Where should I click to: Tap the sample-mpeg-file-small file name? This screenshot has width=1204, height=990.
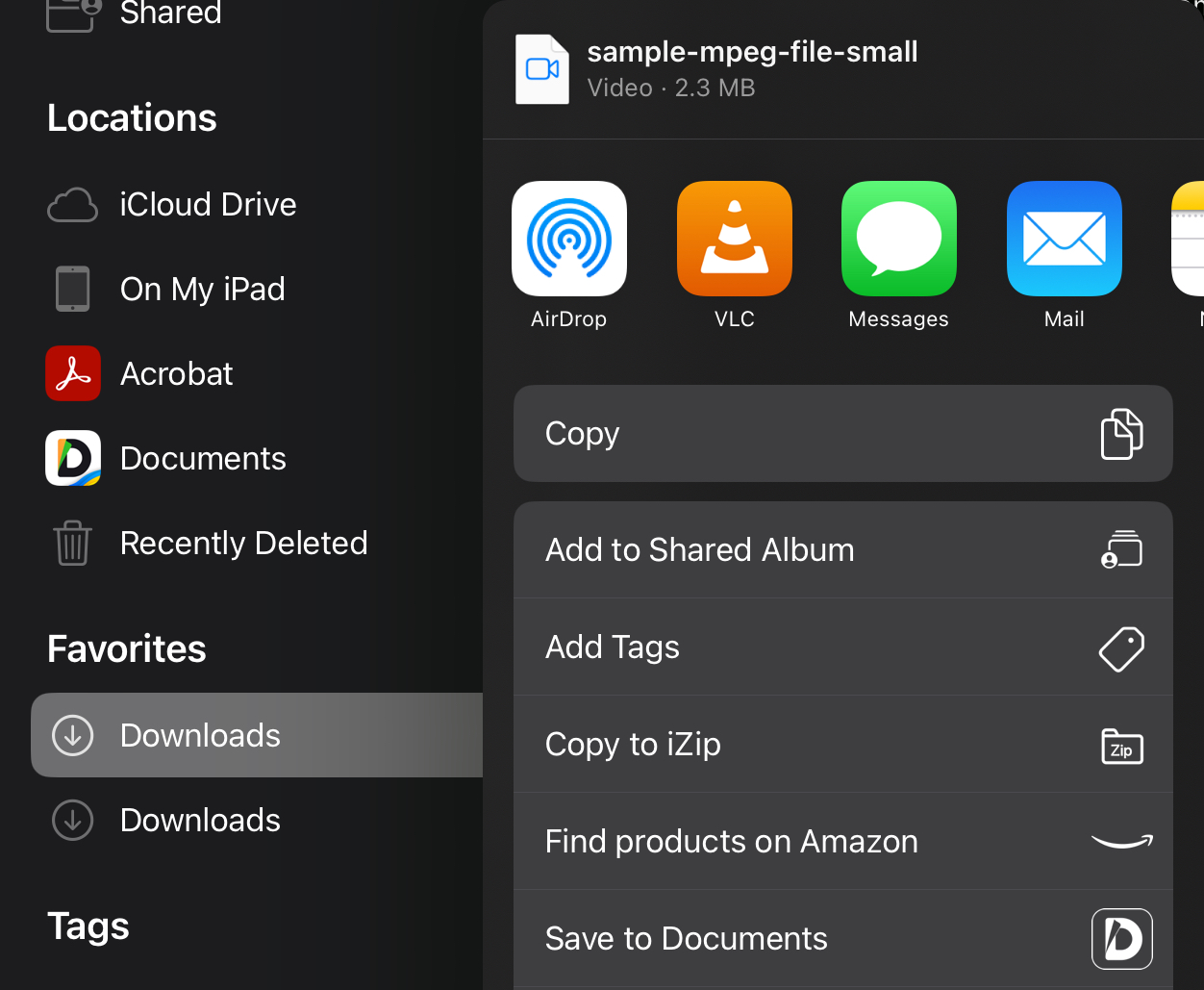[x=752, y=52]
